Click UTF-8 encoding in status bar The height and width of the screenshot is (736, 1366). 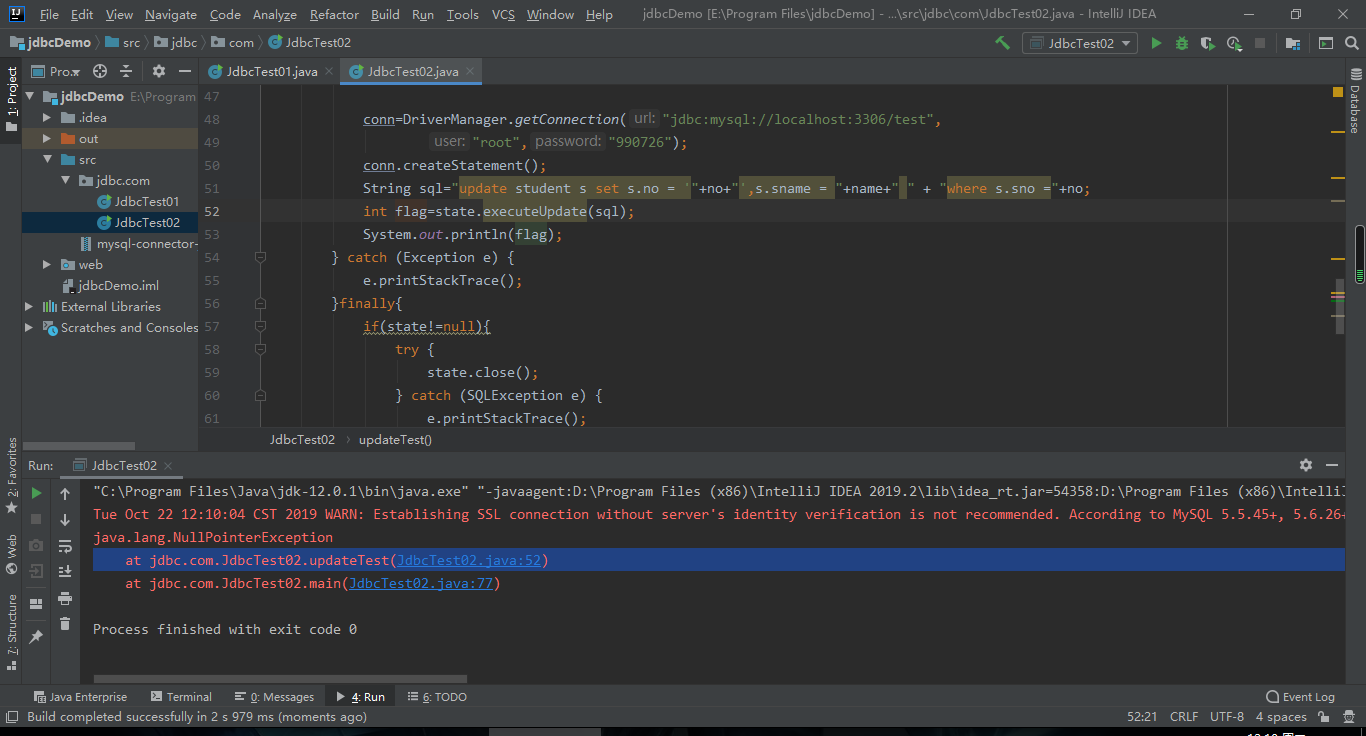point(1227,717)
